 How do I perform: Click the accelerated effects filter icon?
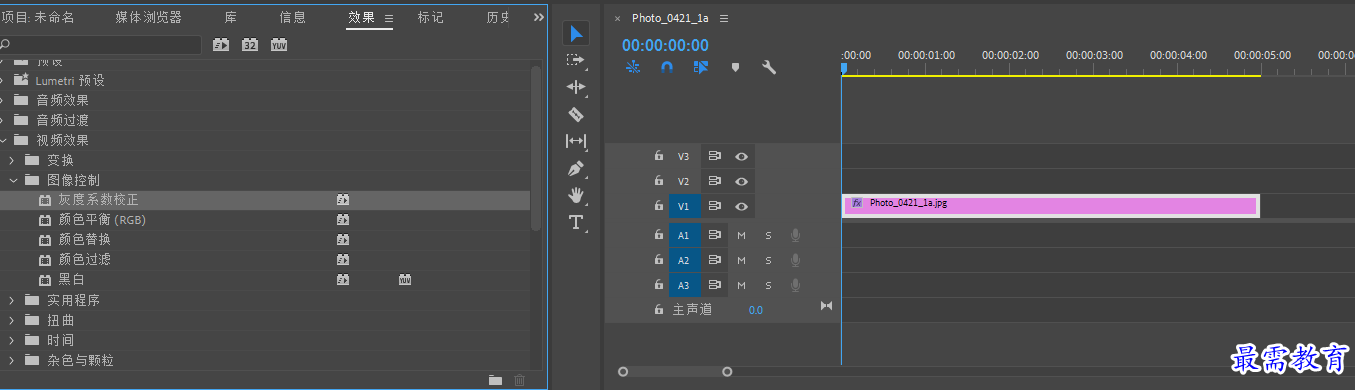[x=221, y=45]
